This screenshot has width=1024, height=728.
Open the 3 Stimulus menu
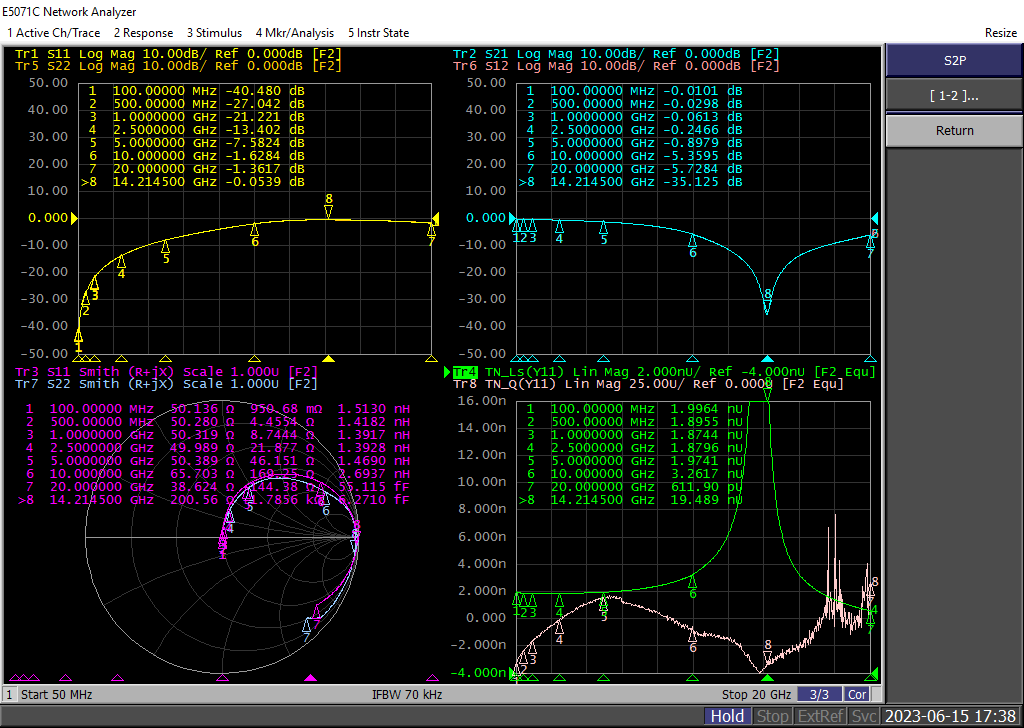214,33
